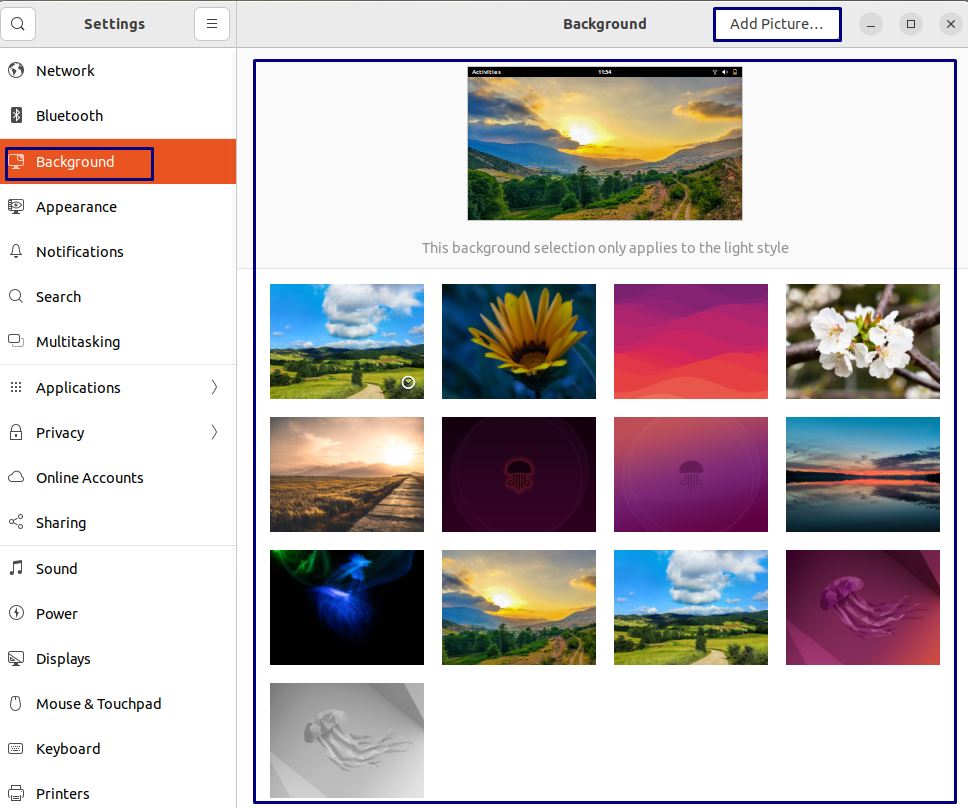Click the Printers icon
The image size is (968, 808).
[16, 793]
